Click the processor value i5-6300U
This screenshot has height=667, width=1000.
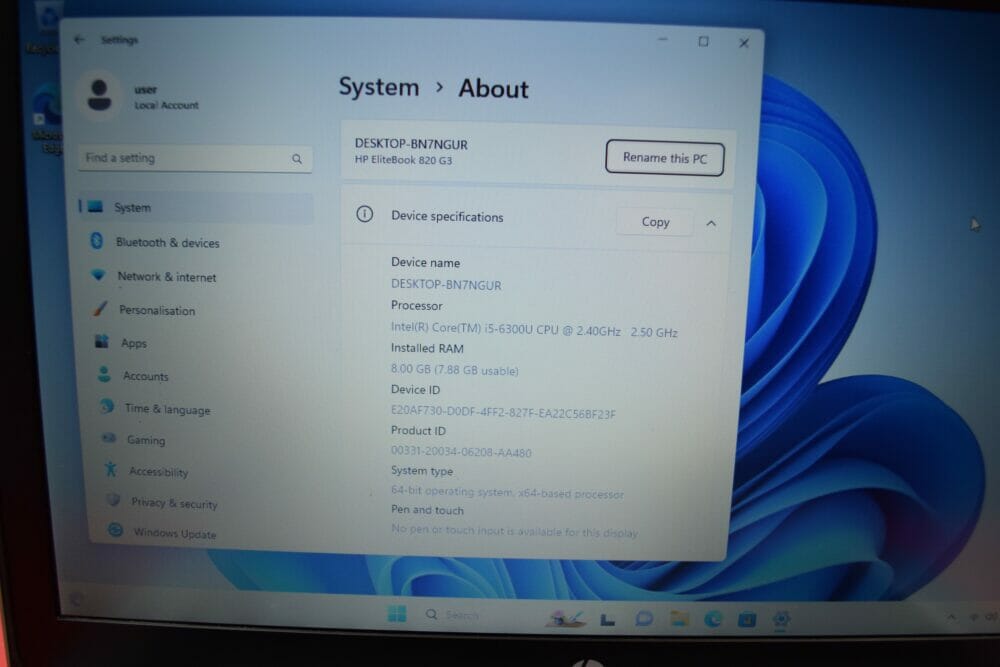(534, 330)
